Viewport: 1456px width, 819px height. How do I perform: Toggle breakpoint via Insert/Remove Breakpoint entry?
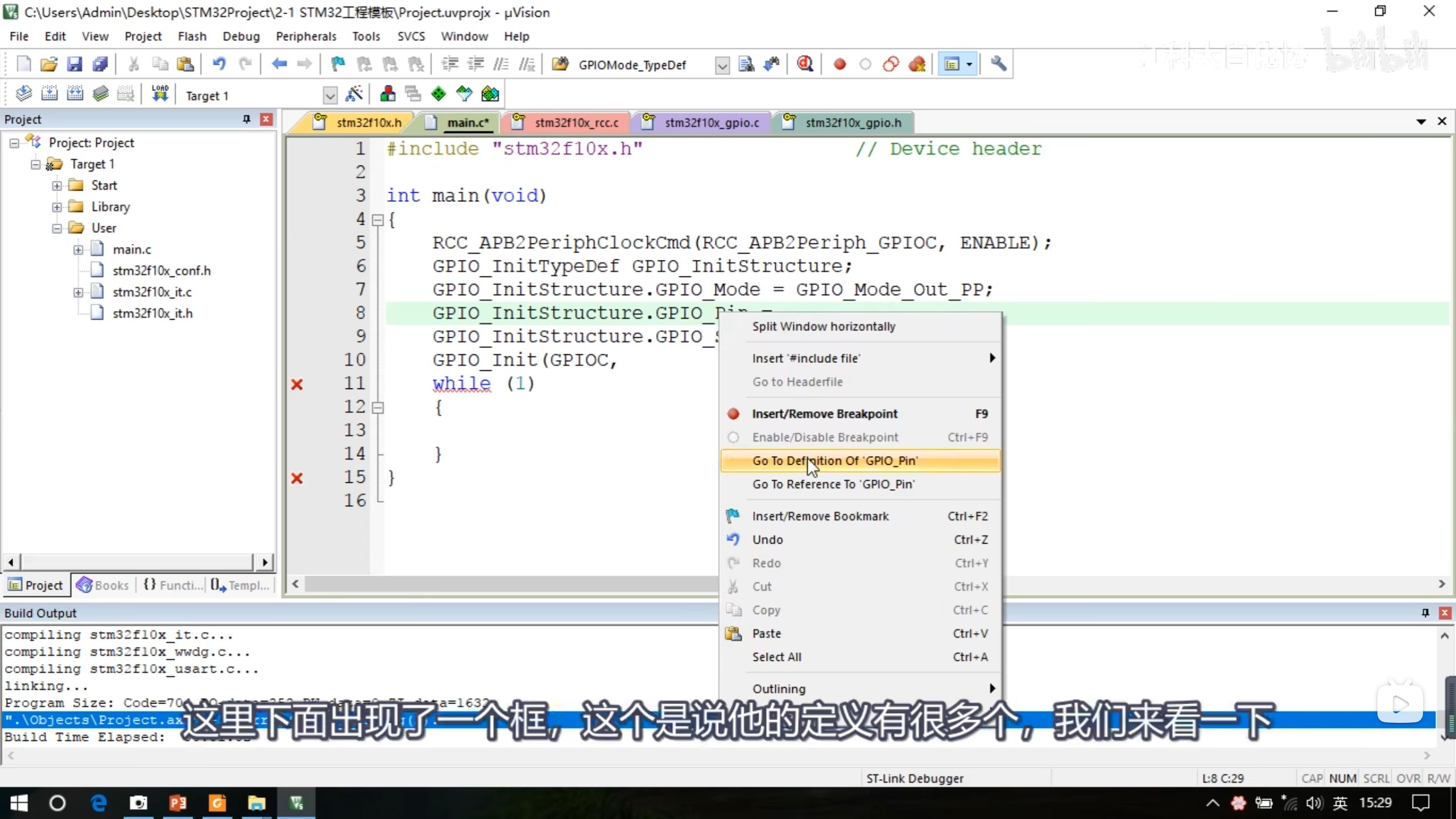pos(824,414)
